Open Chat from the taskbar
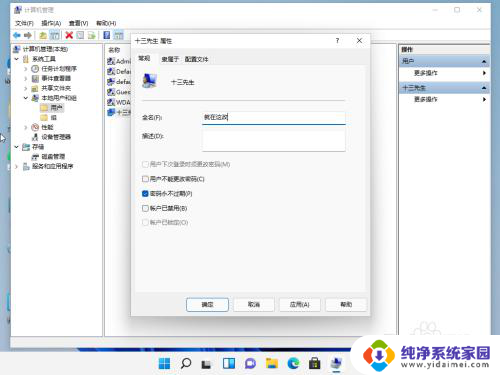Image resolution: width=500 pixels, height=375 pixels. [x=250, y=363]
